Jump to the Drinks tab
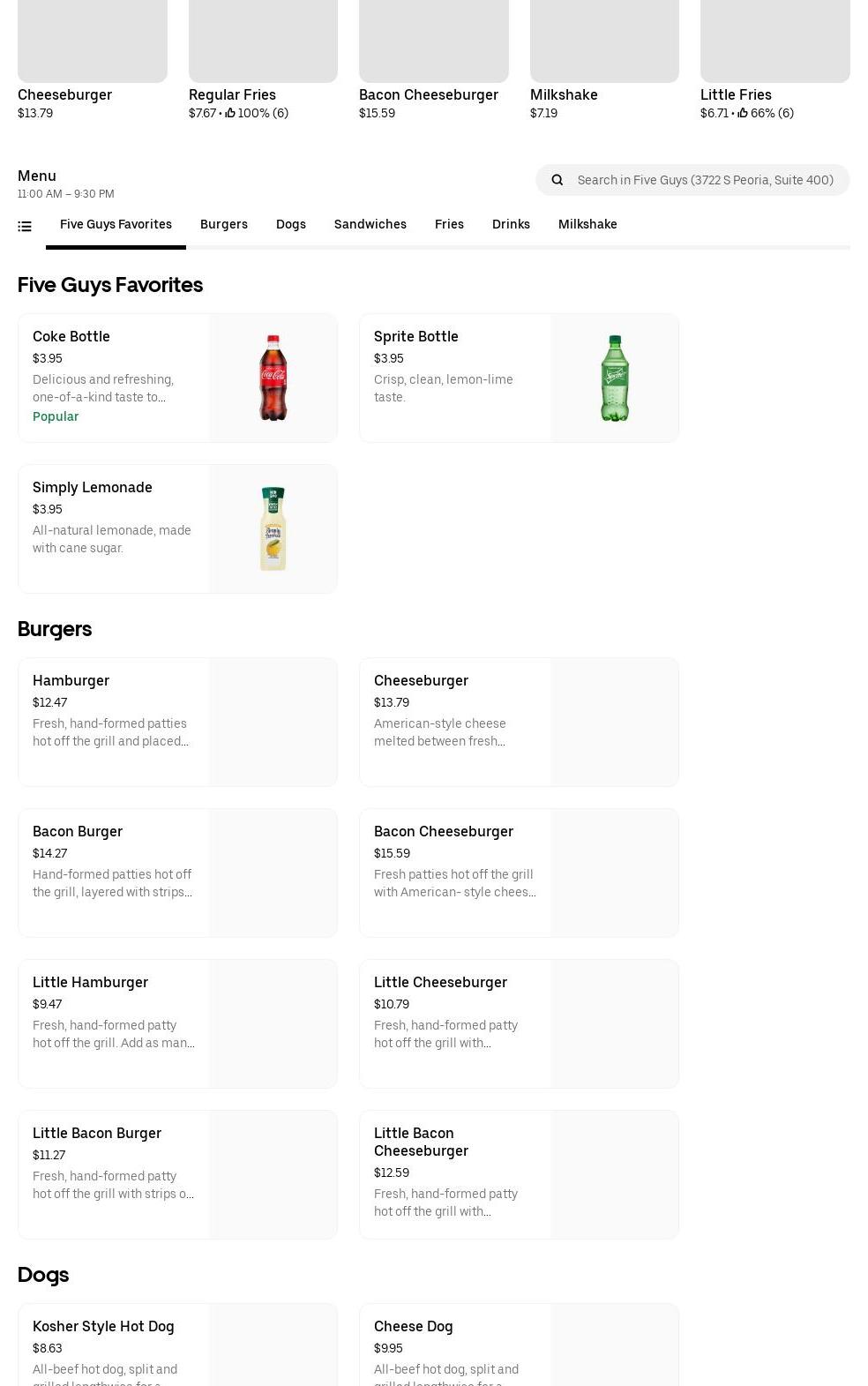The image size is (868, 1386). pyautogui.click(x=511, y=225)
